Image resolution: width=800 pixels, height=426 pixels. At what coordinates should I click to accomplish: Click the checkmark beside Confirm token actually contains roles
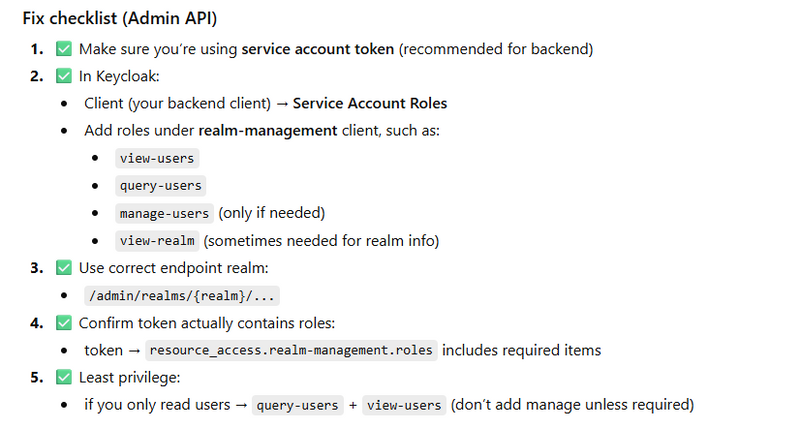pos(64,322)
